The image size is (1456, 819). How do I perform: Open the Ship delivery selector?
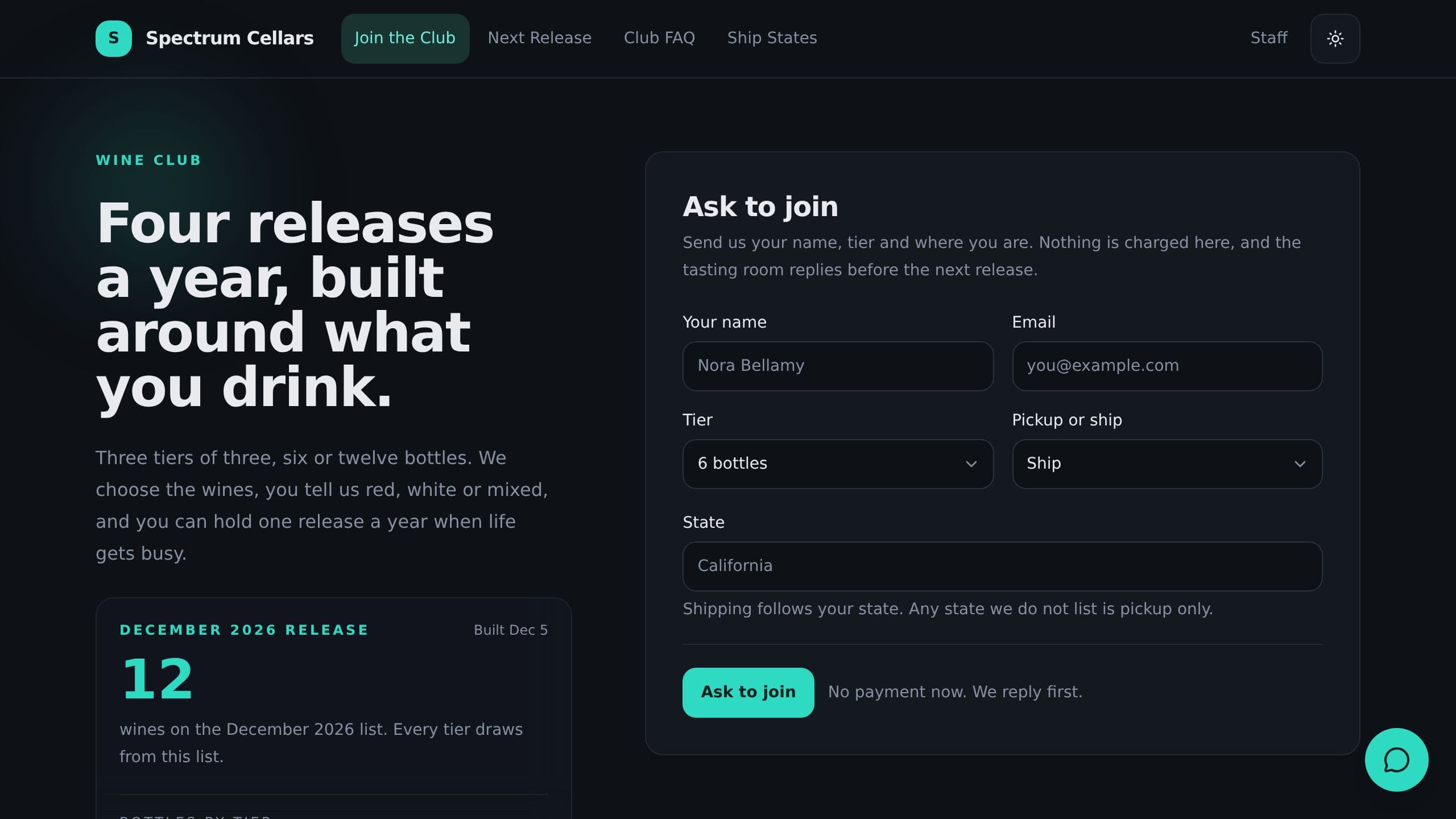1167,464
